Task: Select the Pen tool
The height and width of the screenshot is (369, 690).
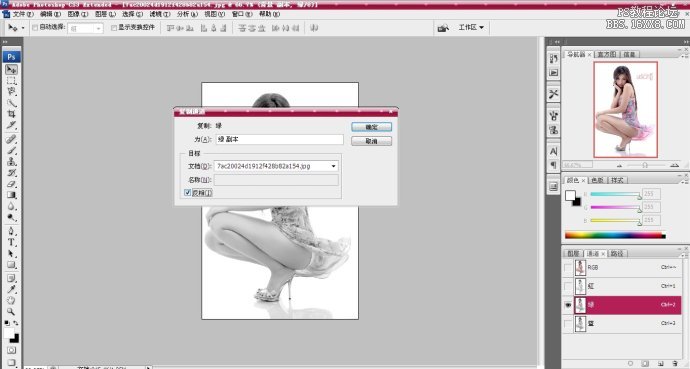Action: pos(11,231)
